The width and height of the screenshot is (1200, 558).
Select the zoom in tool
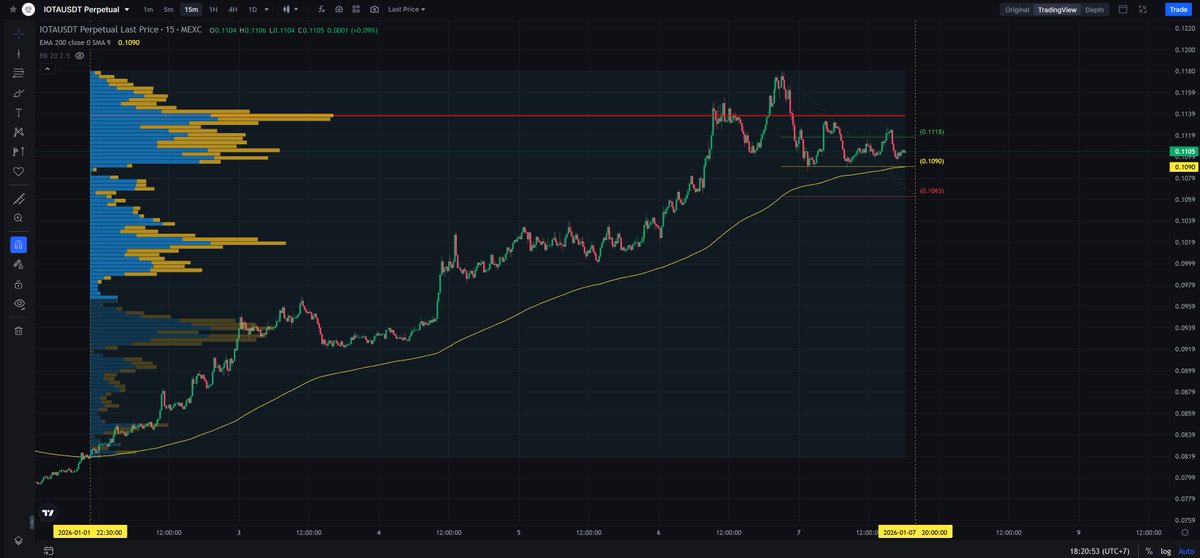point(19,217)
